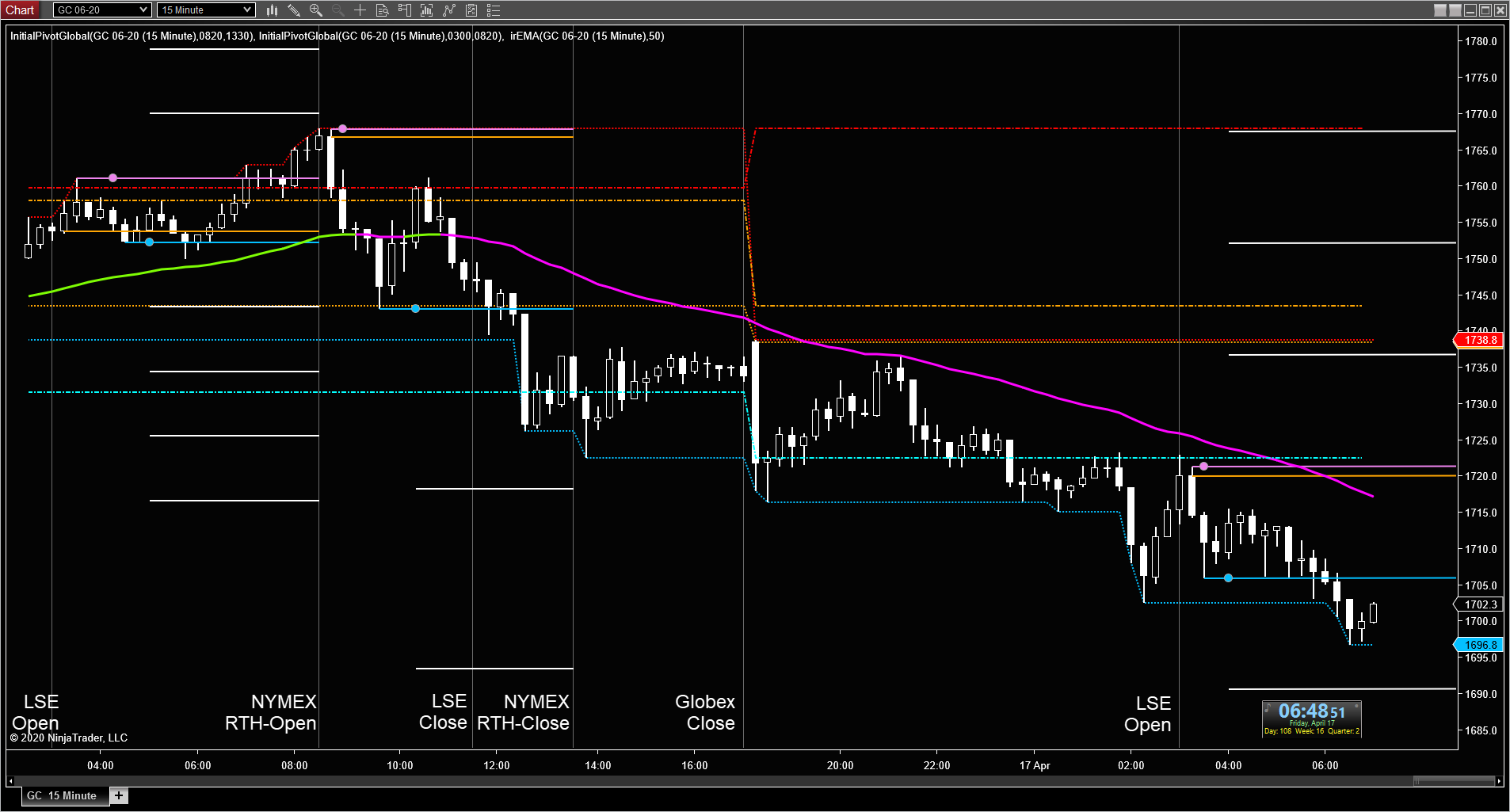Click the zoom in magnifier icon
Screen dimensions: 1510x812
[316, 10]
